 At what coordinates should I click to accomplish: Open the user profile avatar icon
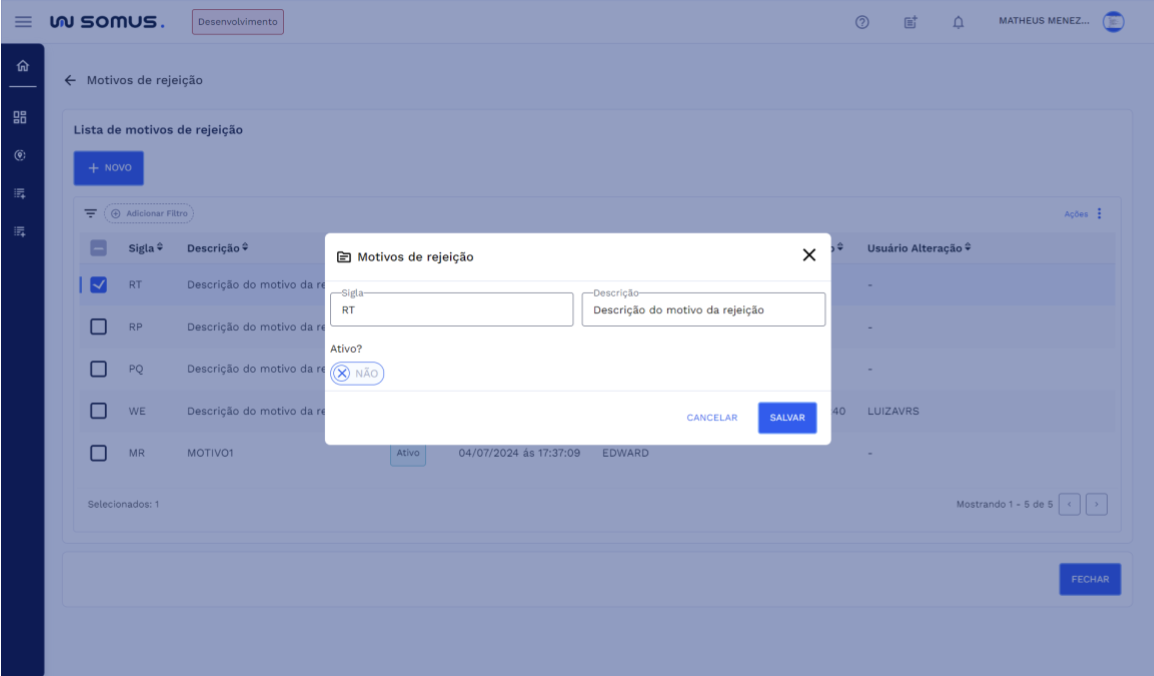click(1113, 22)
